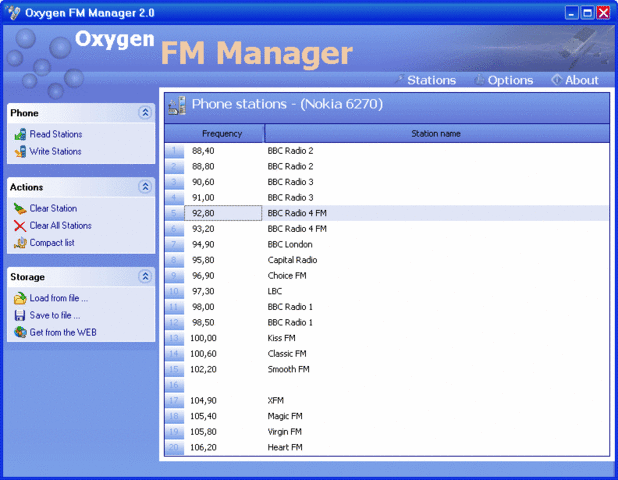Click the Write Stations phone icon
618x480 pixels.
tap(20, 152)
